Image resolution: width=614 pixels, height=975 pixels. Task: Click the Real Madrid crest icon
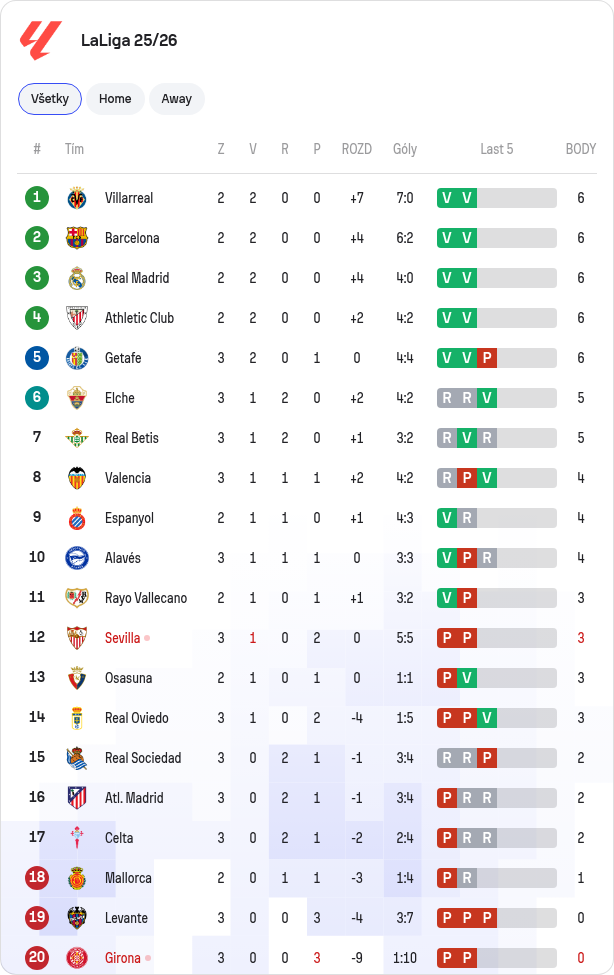click(x=77, y=278)
